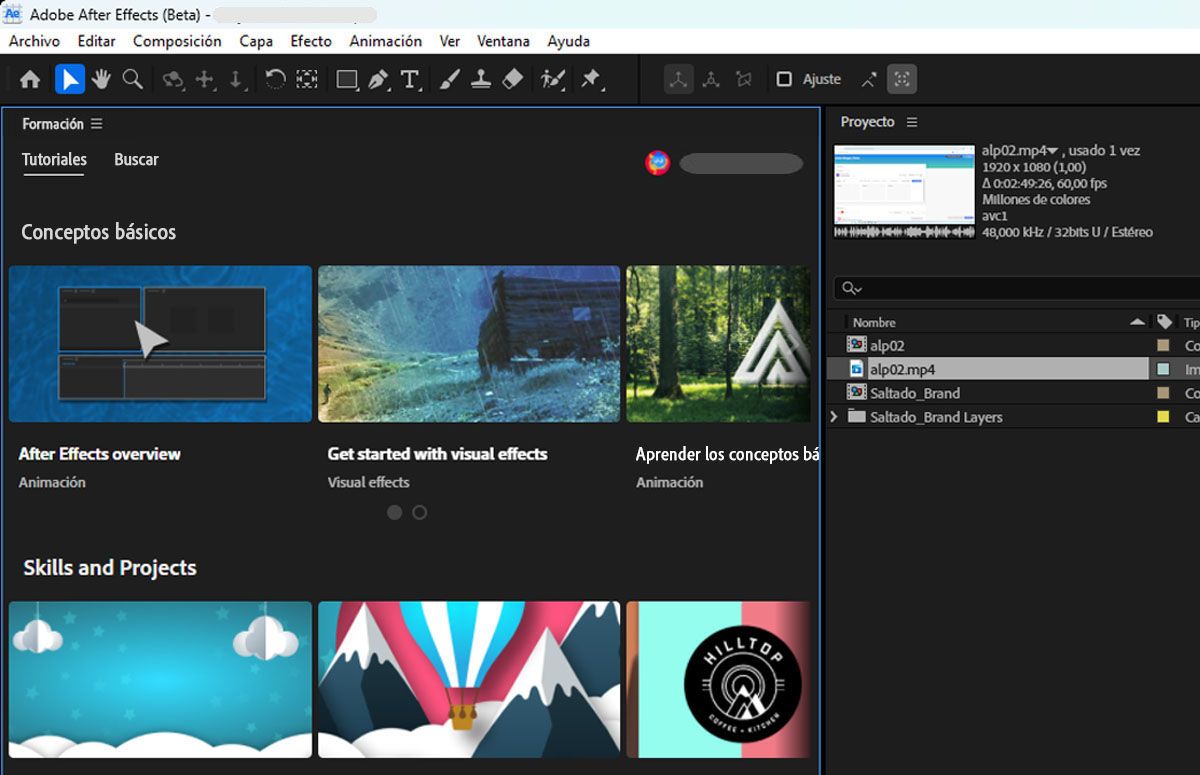Open the Ayuda menu
The width and height of the screenshot is (1200, 775).
[568, 41]
